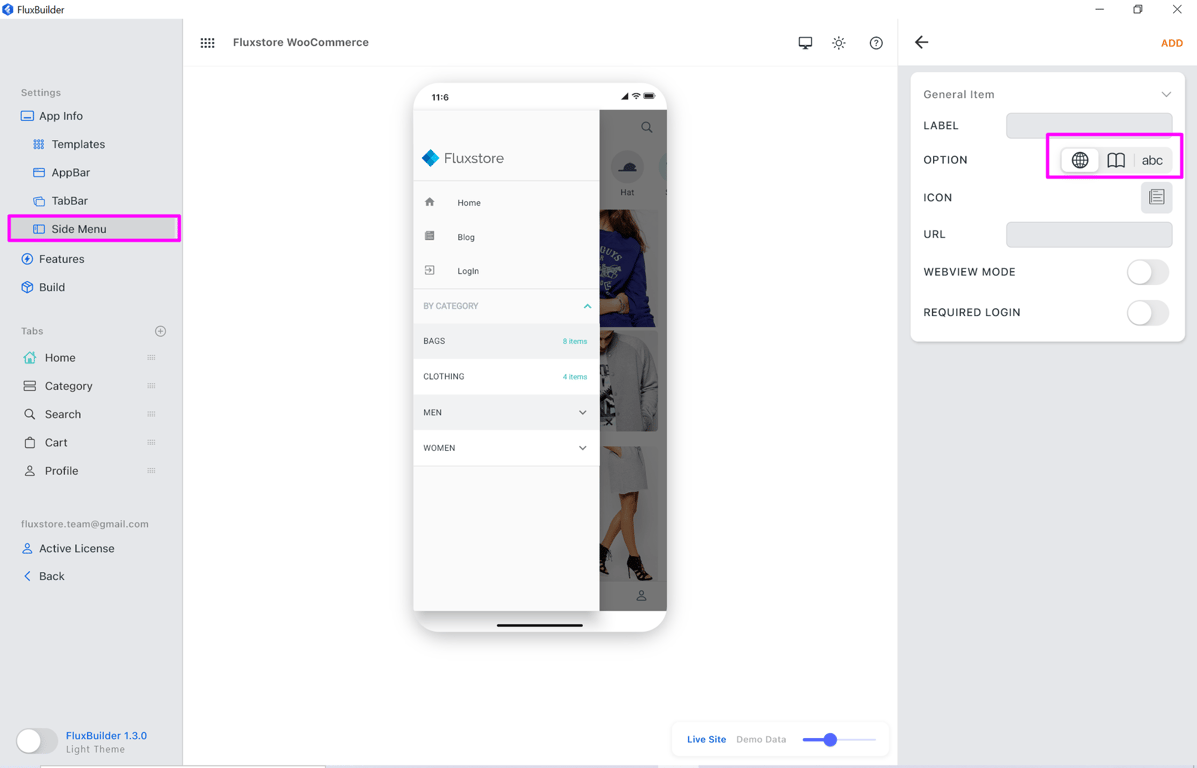The height and width of the screenshot is (768, 1197).
Task: Click the Back link in sidebar
Action: (x=44, y=576)
